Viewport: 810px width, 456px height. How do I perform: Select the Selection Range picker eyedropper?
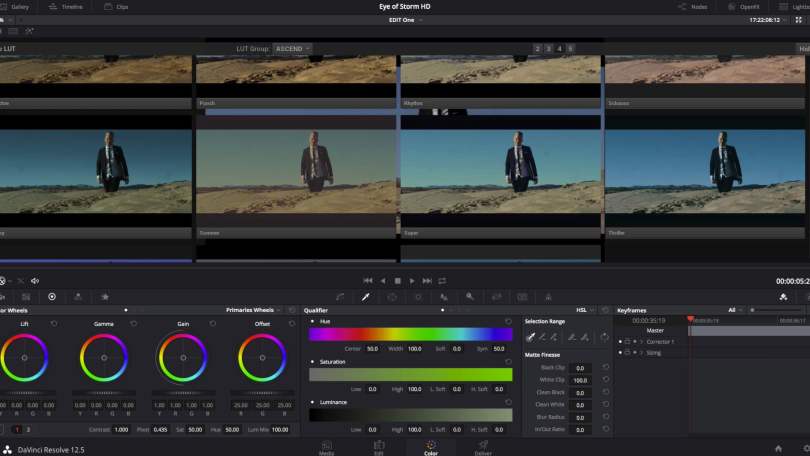530,337
